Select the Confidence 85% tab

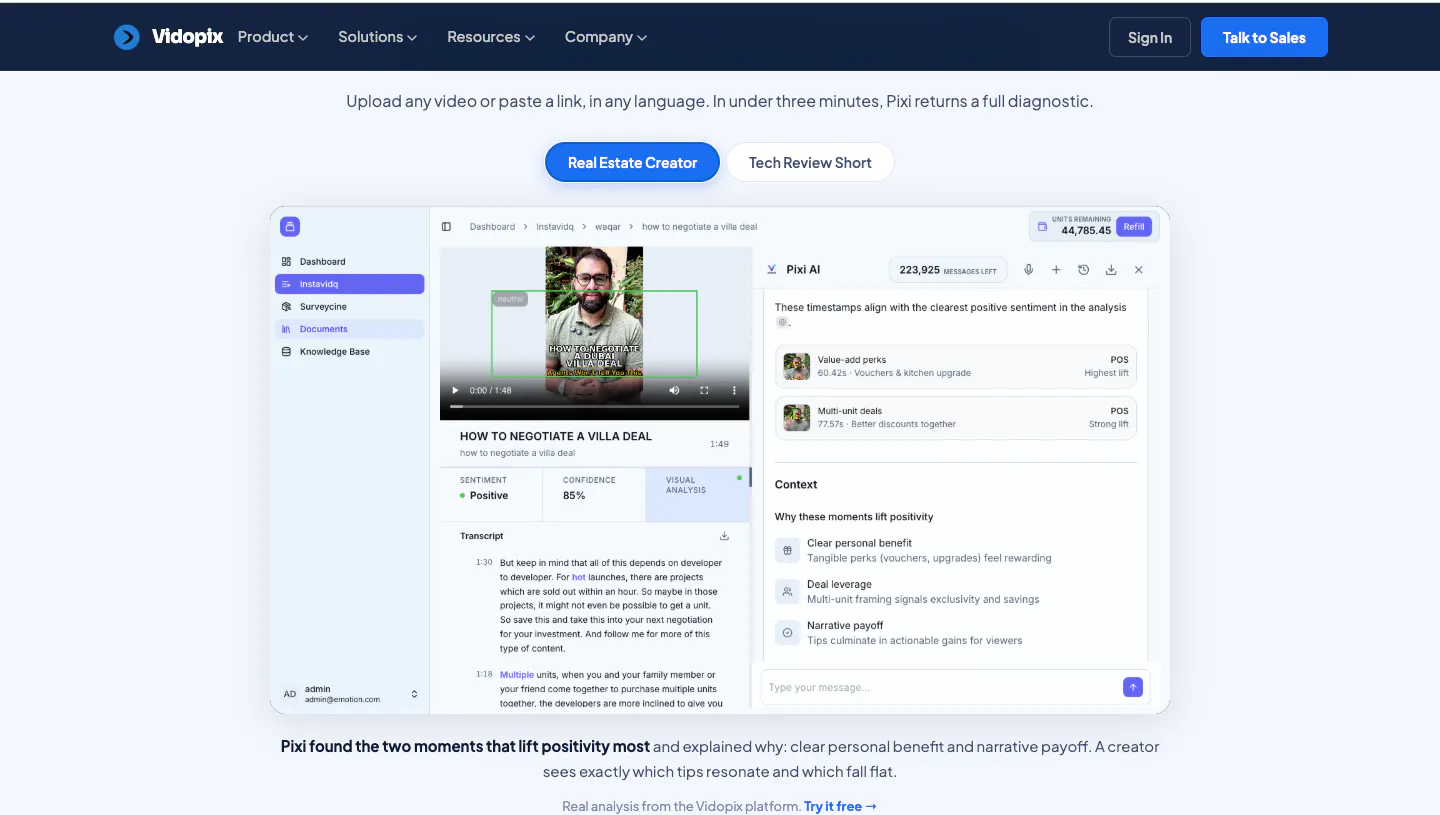click(594, 494)
